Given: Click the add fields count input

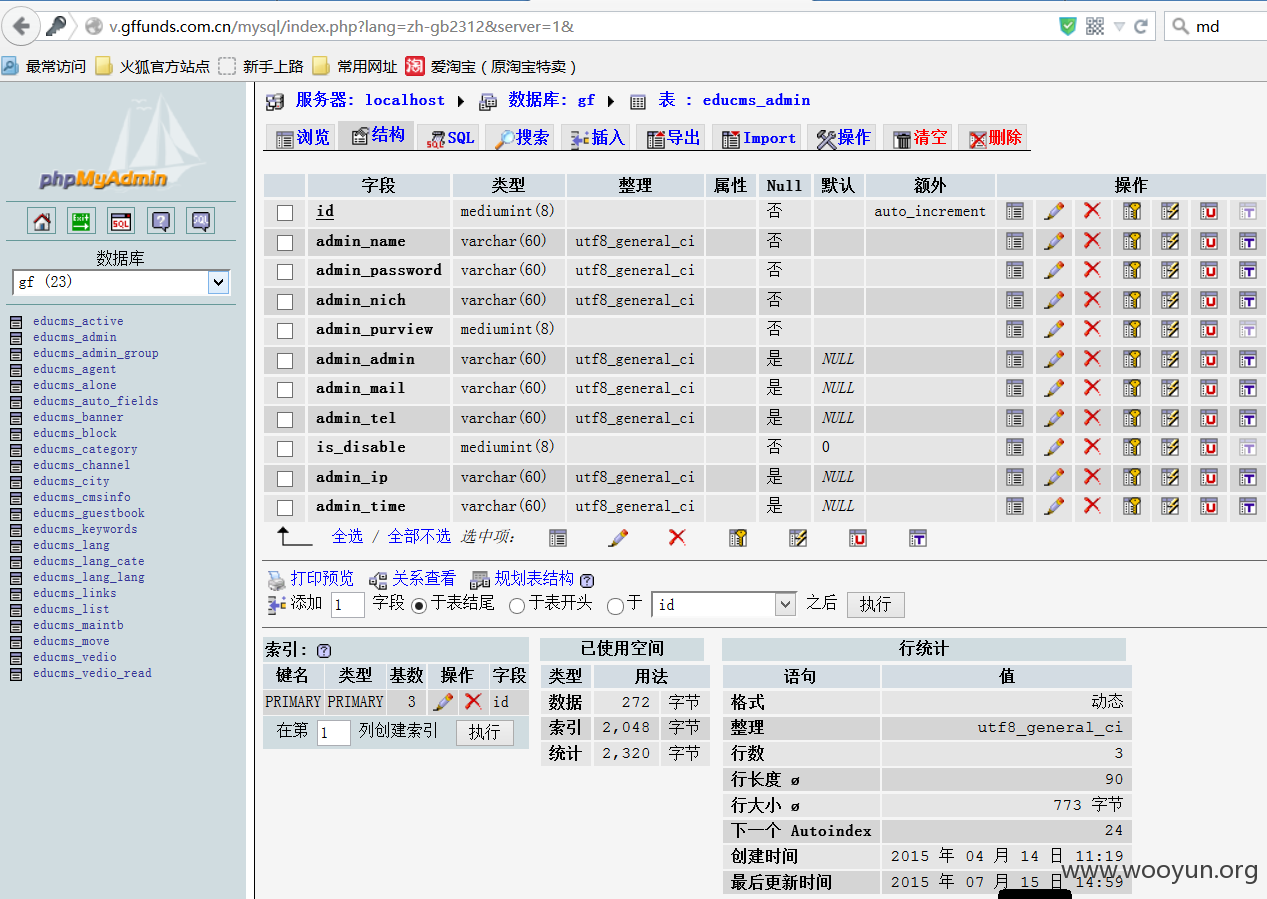Looking at the screenshot, I should point(347,605).
